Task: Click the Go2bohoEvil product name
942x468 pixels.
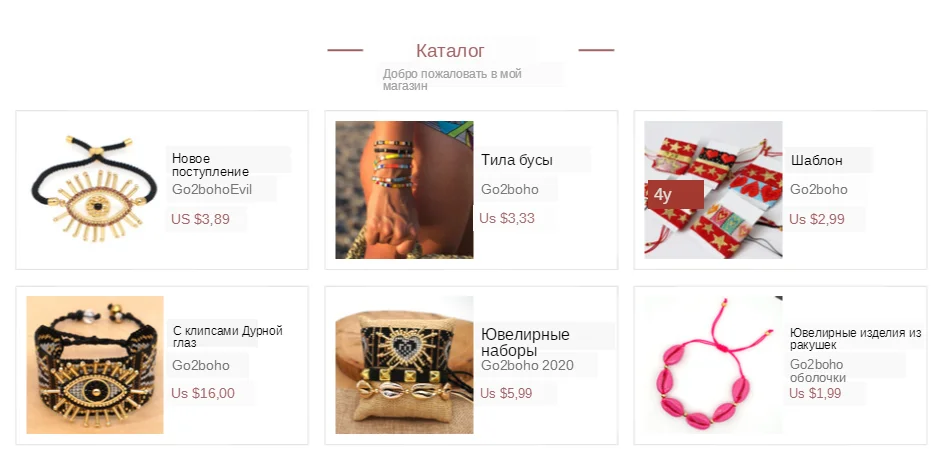Action: pos(212,190)
